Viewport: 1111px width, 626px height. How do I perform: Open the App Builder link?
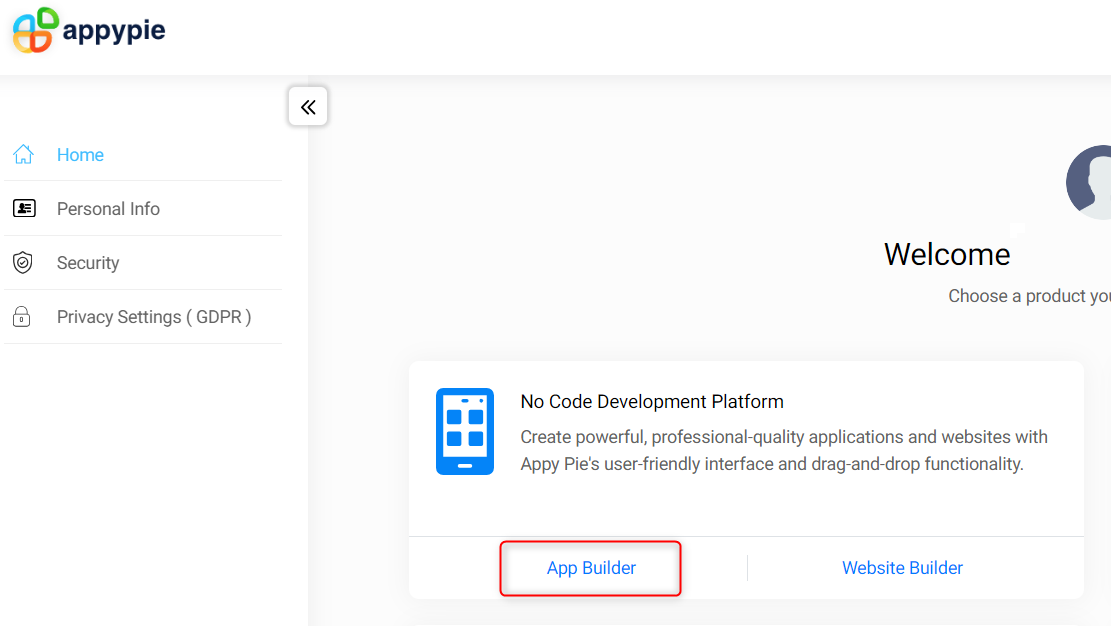(x=591, y=568)
